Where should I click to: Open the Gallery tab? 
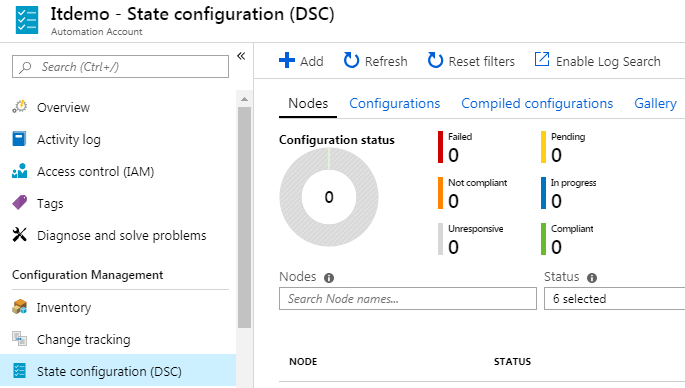(x=655, y=104)
